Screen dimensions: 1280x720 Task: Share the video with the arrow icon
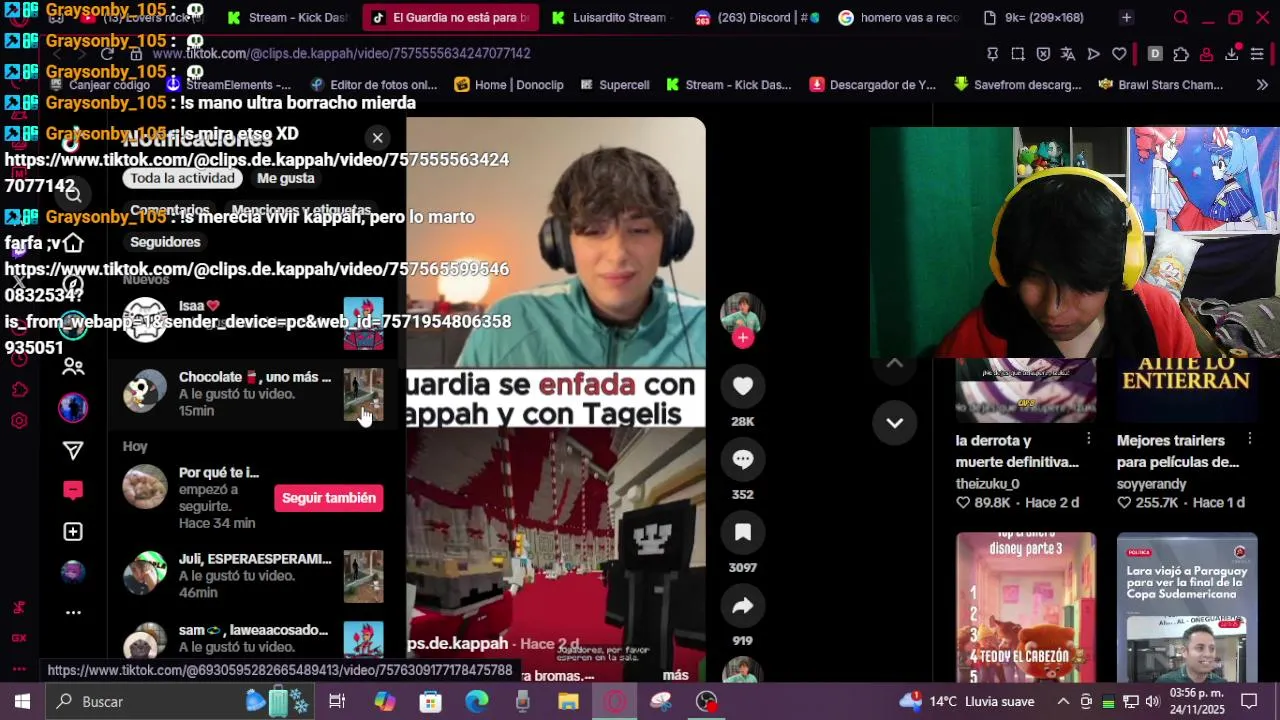pos(742,605)
